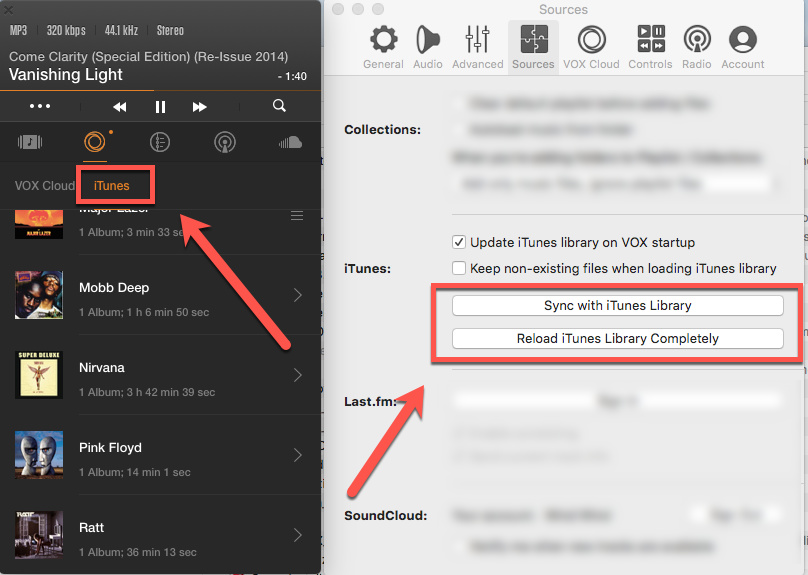This screenshot has height=575, width=808.
Task: Enable Keep non-existing files when loading iTunes
Action: pos(459,268)
